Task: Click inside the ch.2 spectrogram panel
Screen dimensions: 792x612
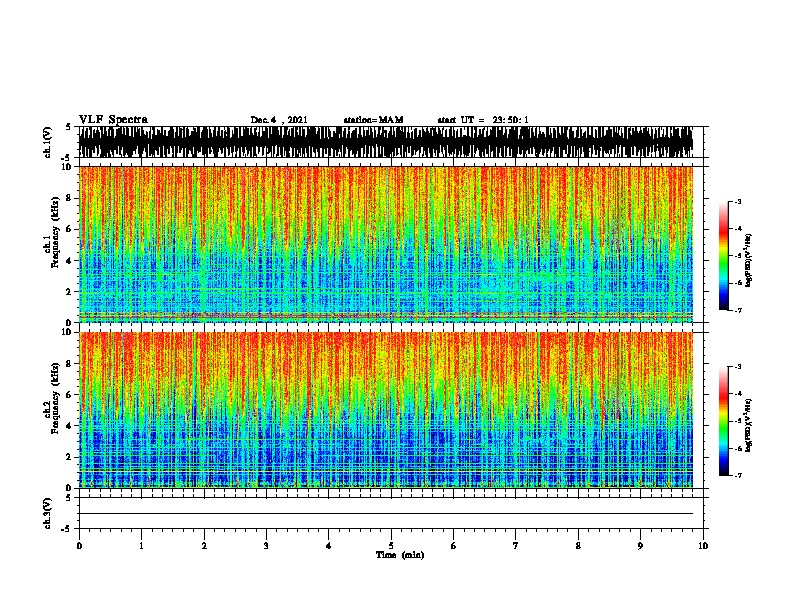Action: pos(385,410)
